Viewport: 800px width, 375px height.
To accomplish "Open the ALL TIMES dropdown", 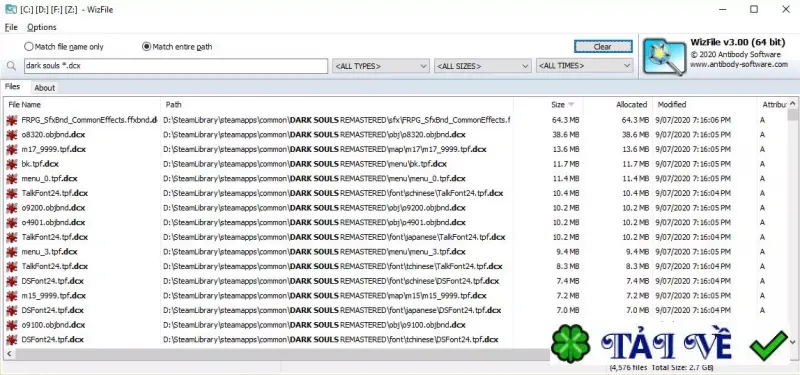I will pos(584,66).
